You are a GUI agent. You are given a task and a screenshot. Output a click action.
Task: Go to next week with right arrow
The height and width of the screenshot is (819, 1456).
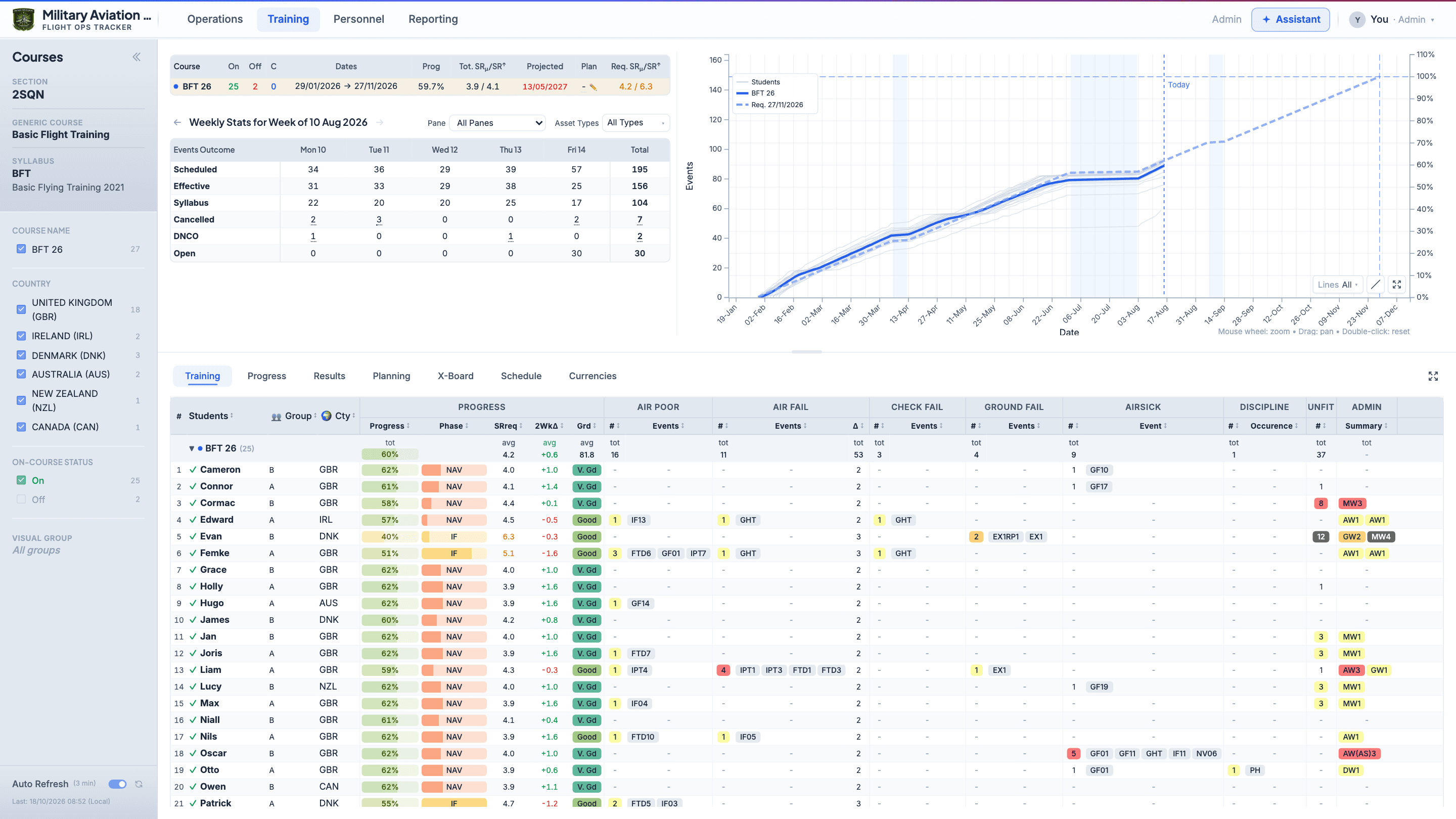380,122
